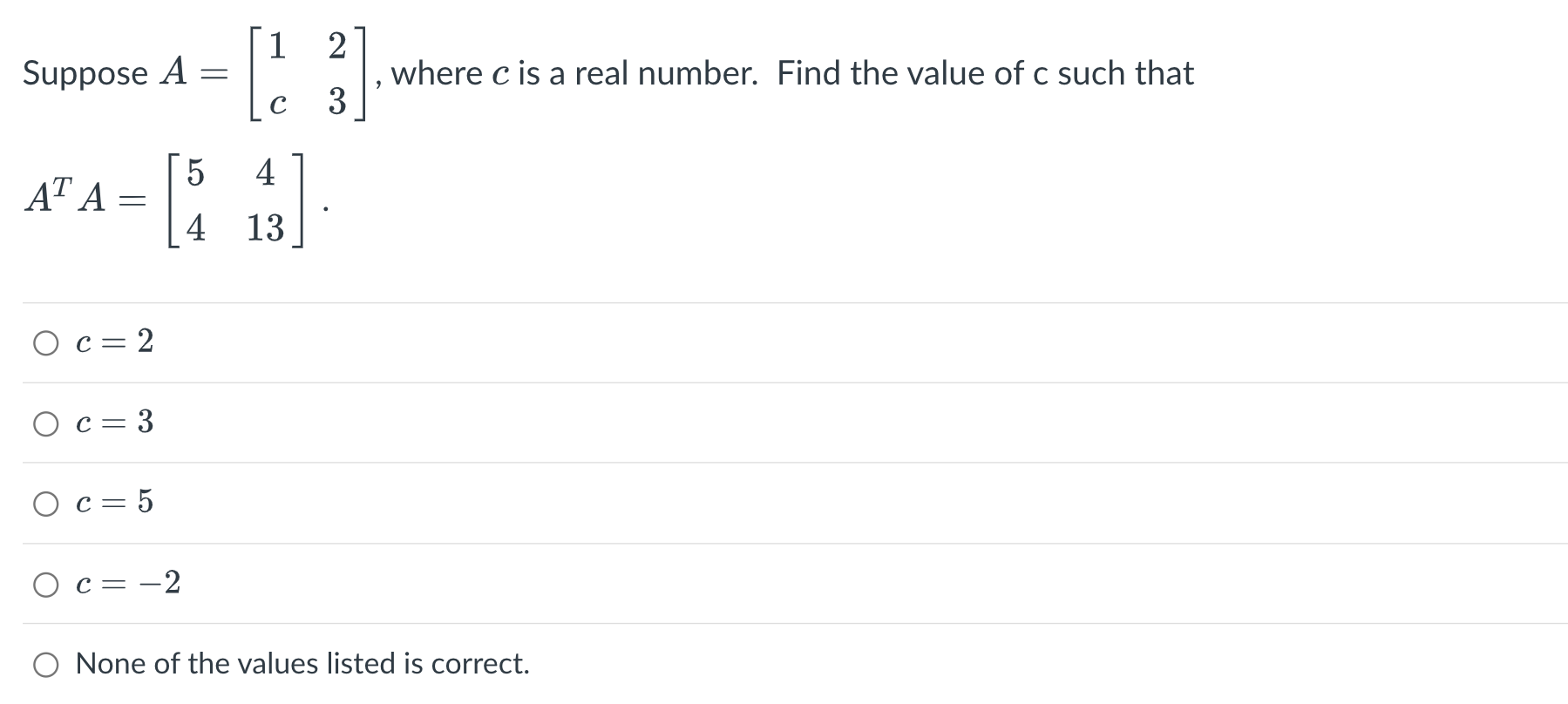Screen dimensions: 1568x704
Task: Click the 'c = -2' answer label
Action: [x=127, y=585]
